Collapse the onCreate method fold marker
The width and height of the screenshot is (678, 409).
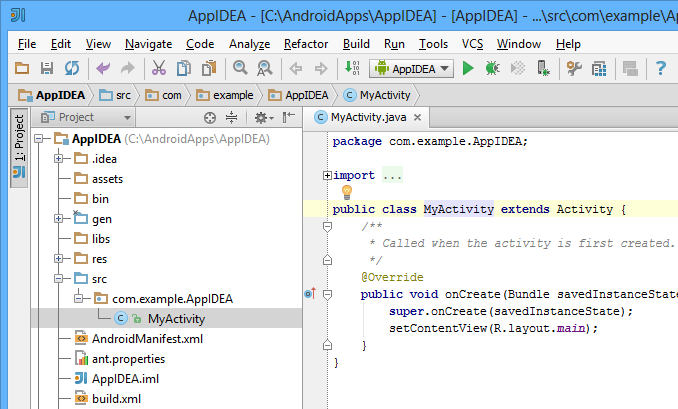pyautogui.click(x=327, y=295)
